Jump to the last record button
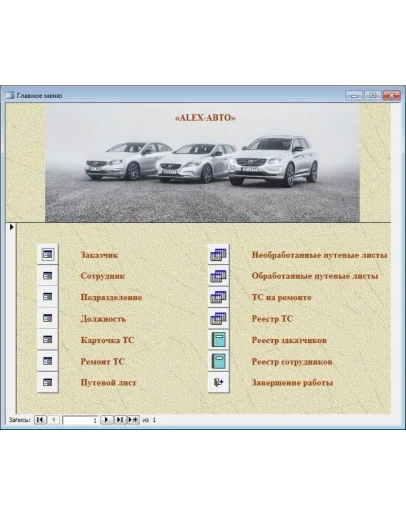Viewport: 406px width, 516px height. point(120,420)
